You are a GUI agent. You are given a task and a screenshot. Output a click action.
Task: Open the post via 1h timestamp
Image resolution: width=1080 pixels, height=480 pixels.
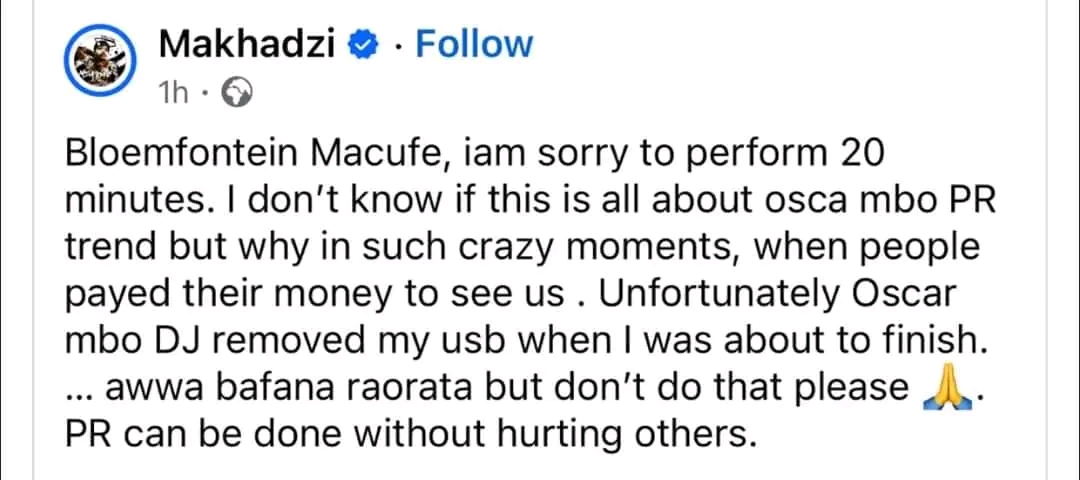coord(175,93)
